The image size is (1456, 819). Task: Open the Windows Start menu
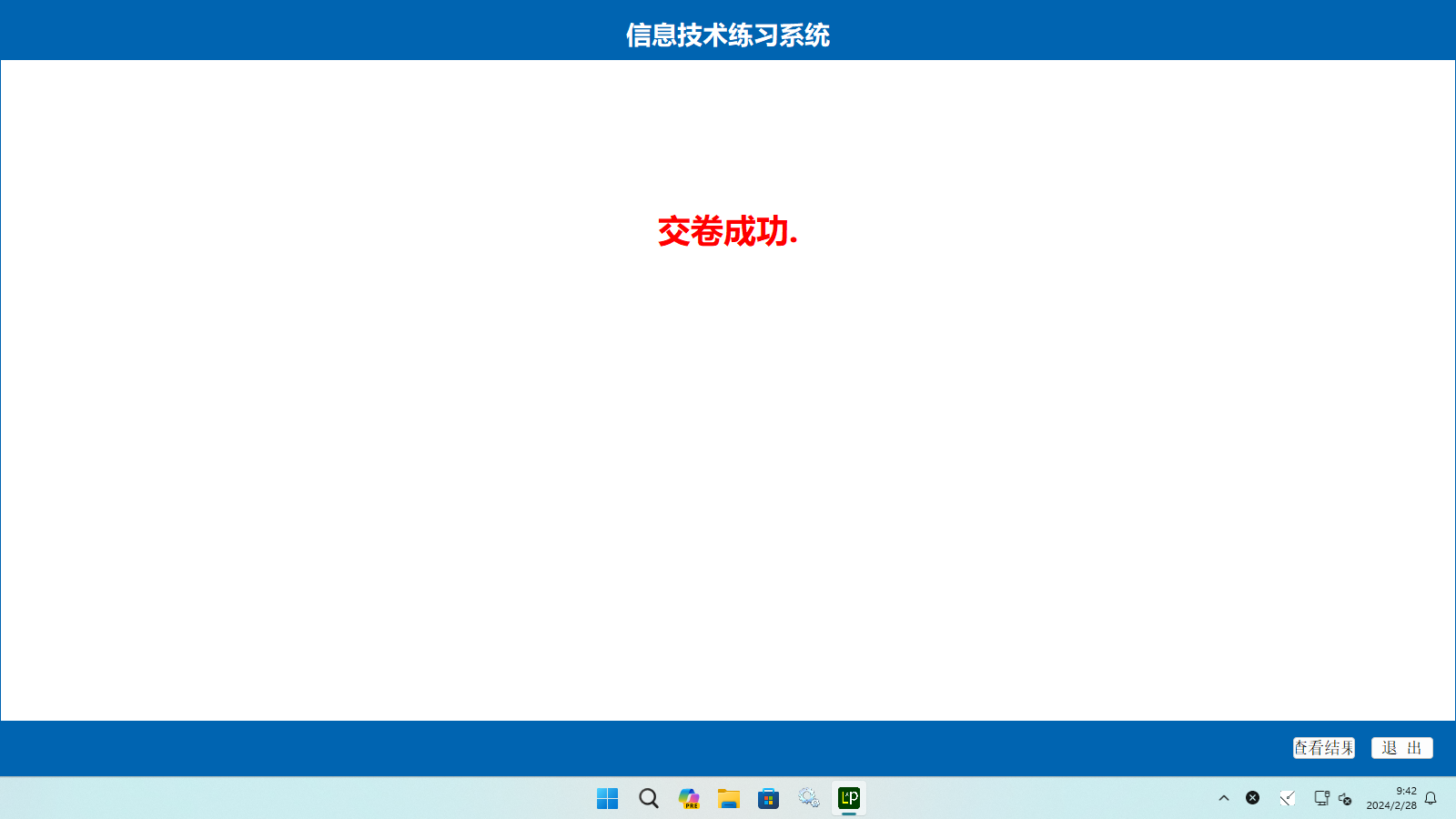coord(607,798)
